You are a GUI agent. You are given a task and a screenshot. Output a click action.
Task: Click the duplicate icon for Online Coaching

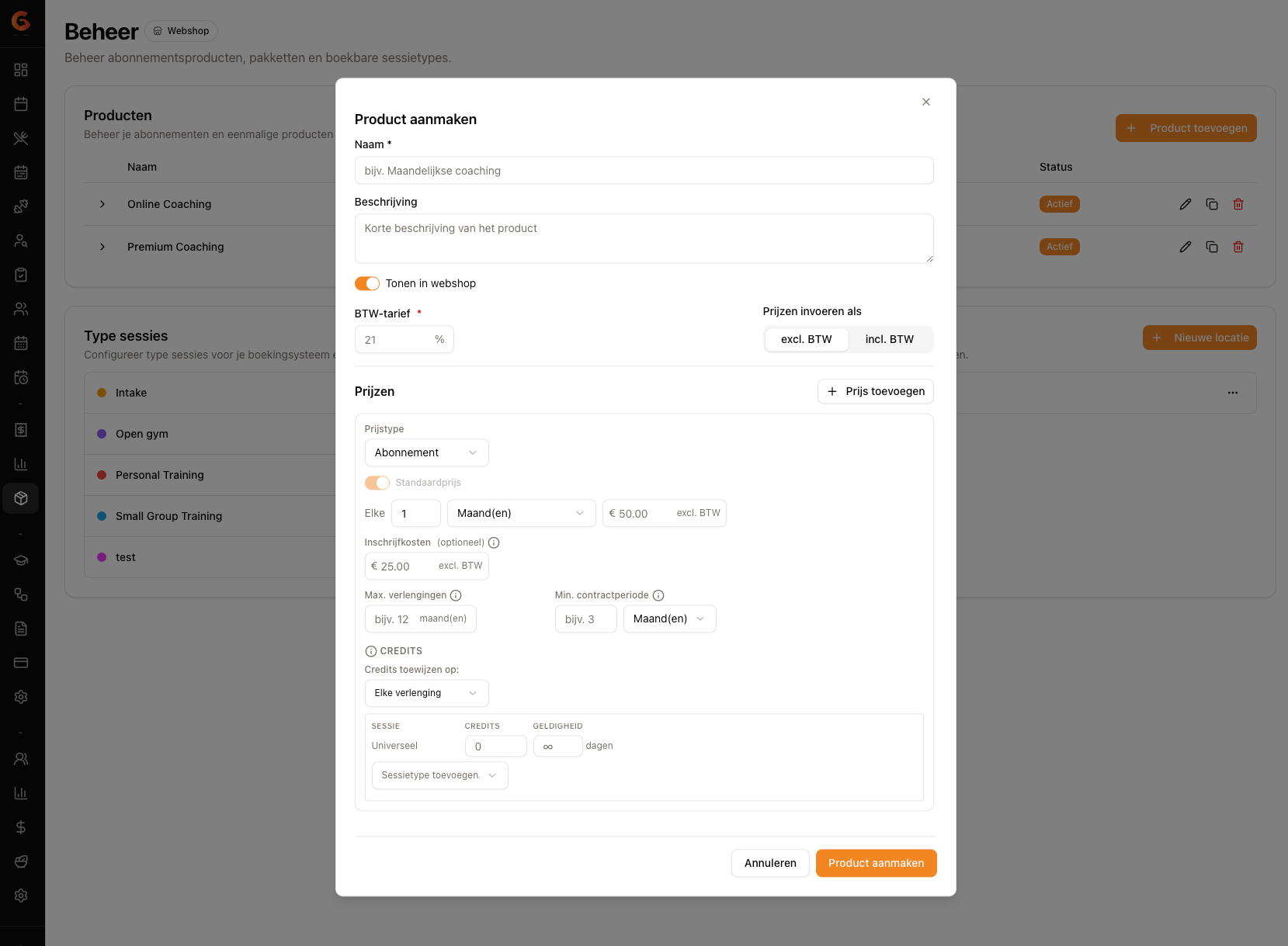(1212, 204)
